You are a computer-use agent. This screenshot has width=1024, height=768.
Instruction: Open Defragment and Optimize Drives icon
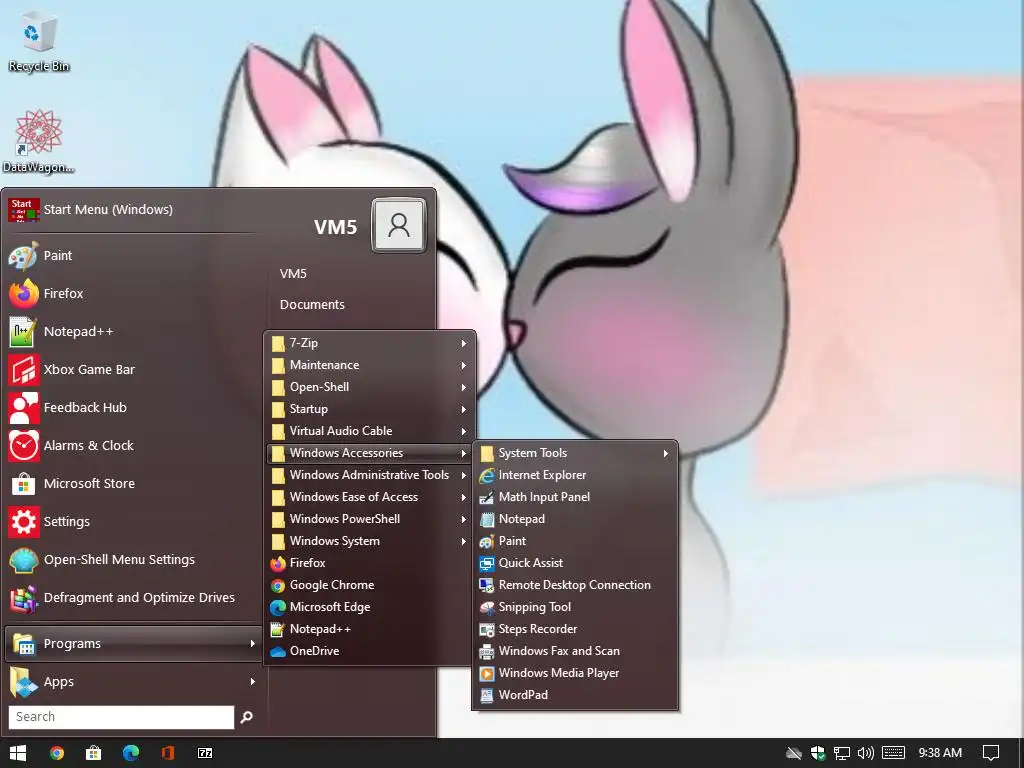click(24, 598)
